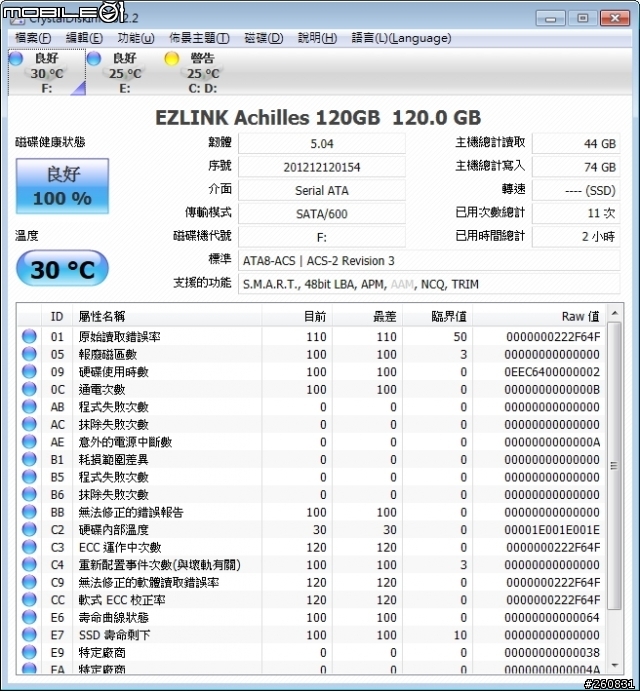This screenshot has height=692, width=640.
Task: Click the power on count field 11 次
Action: click(576, 214)
